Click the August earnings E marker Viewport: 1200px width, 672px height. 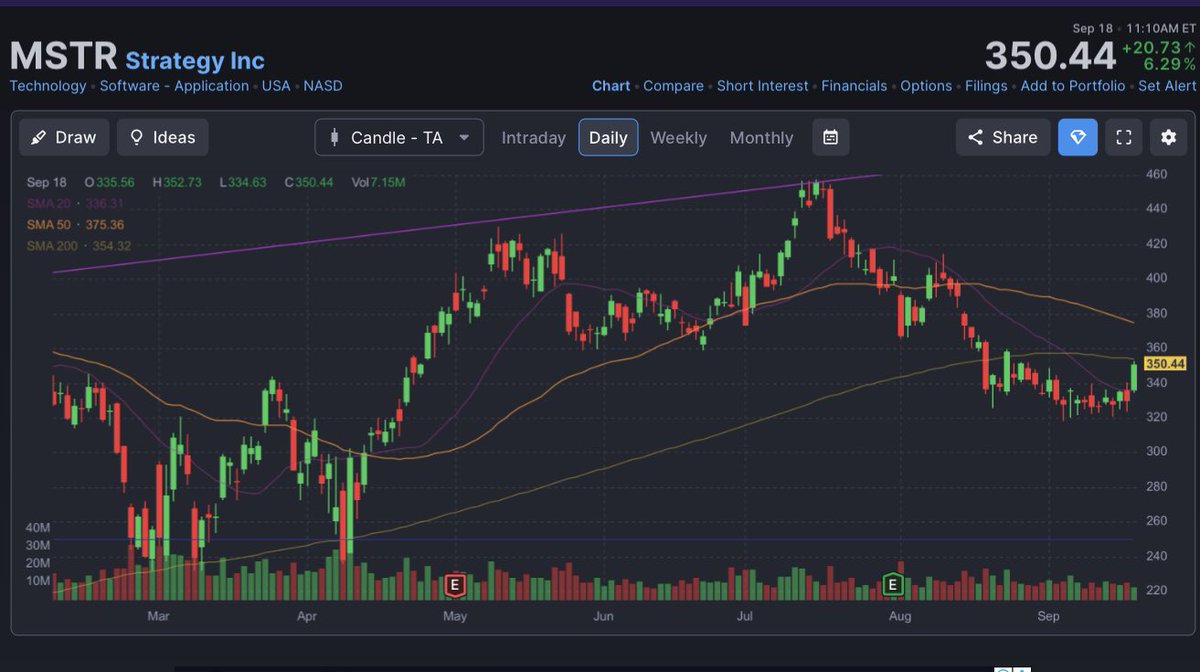892,585
